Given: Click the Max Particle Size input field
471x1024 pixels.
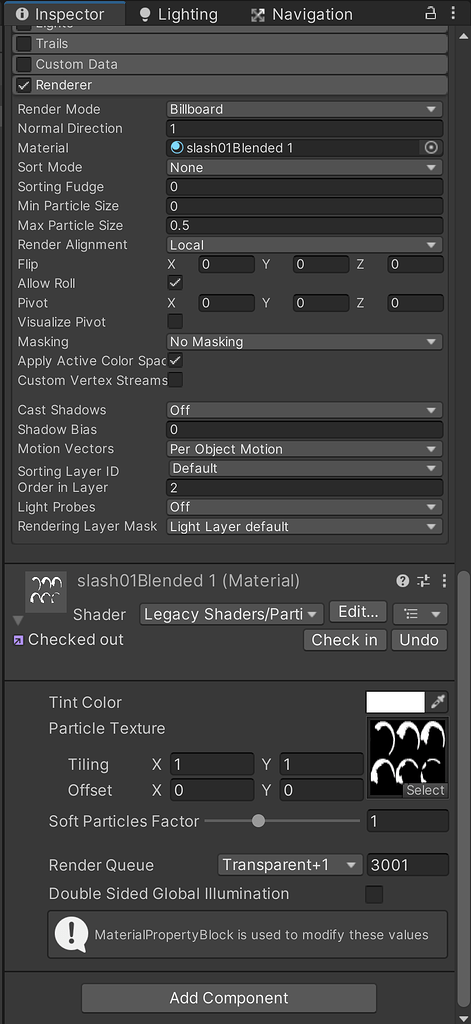Looking at the screenshot, I should click(304, 225).
